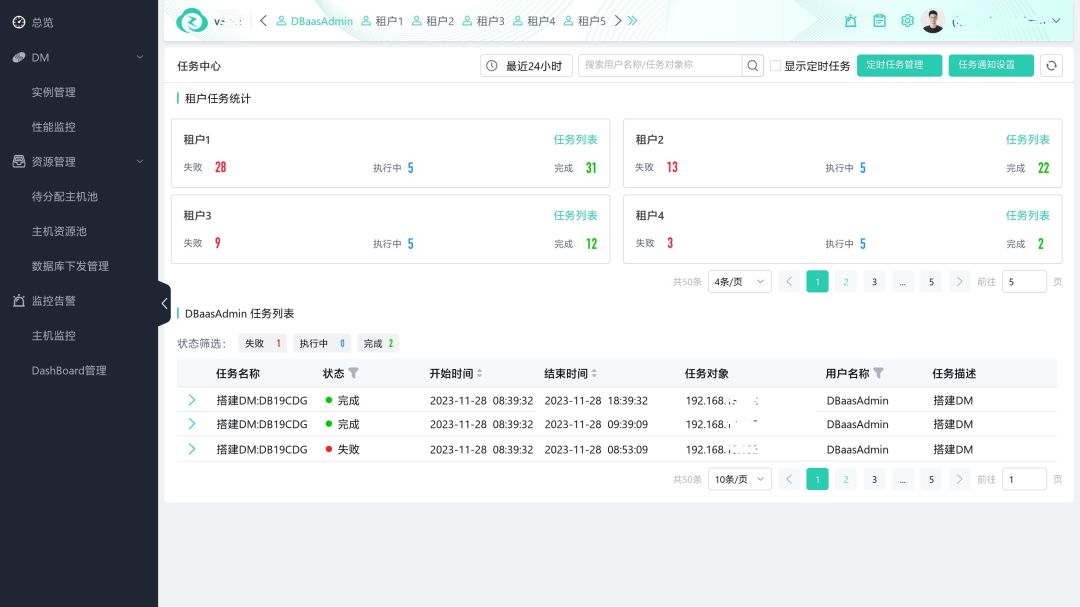The width and height of the screenshot is (1080, 607).
Task: Filter by 状态 column funnel icon
Action: click(353, 373)
